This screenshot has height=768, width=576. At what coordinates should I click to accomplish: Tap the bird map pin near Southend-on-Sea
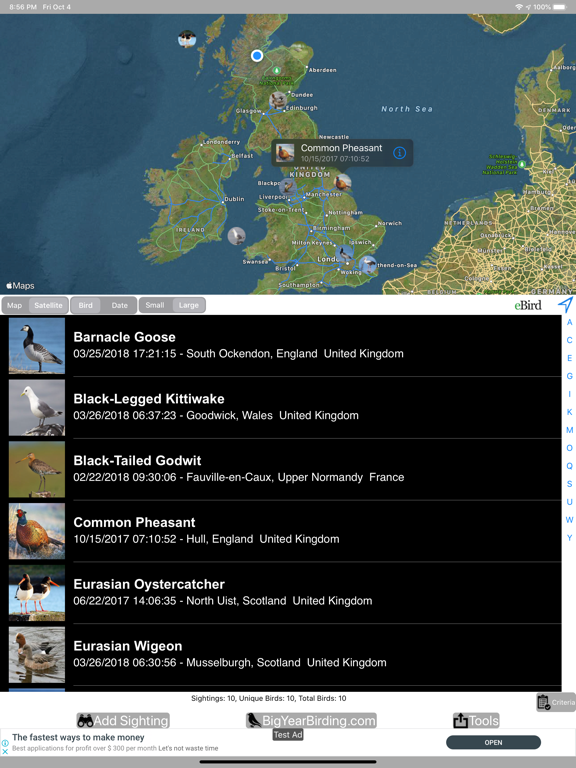(368, 264)
